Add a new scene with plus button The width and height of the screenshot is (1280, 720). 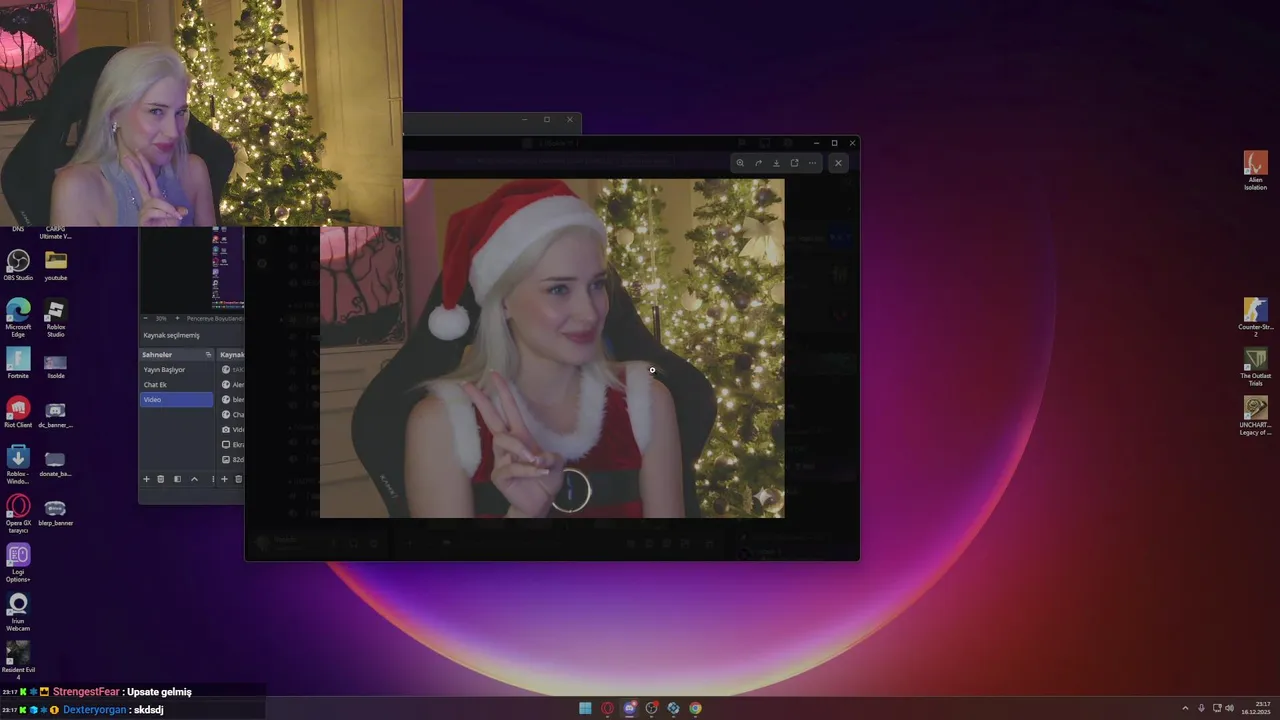tap(146, 479)
